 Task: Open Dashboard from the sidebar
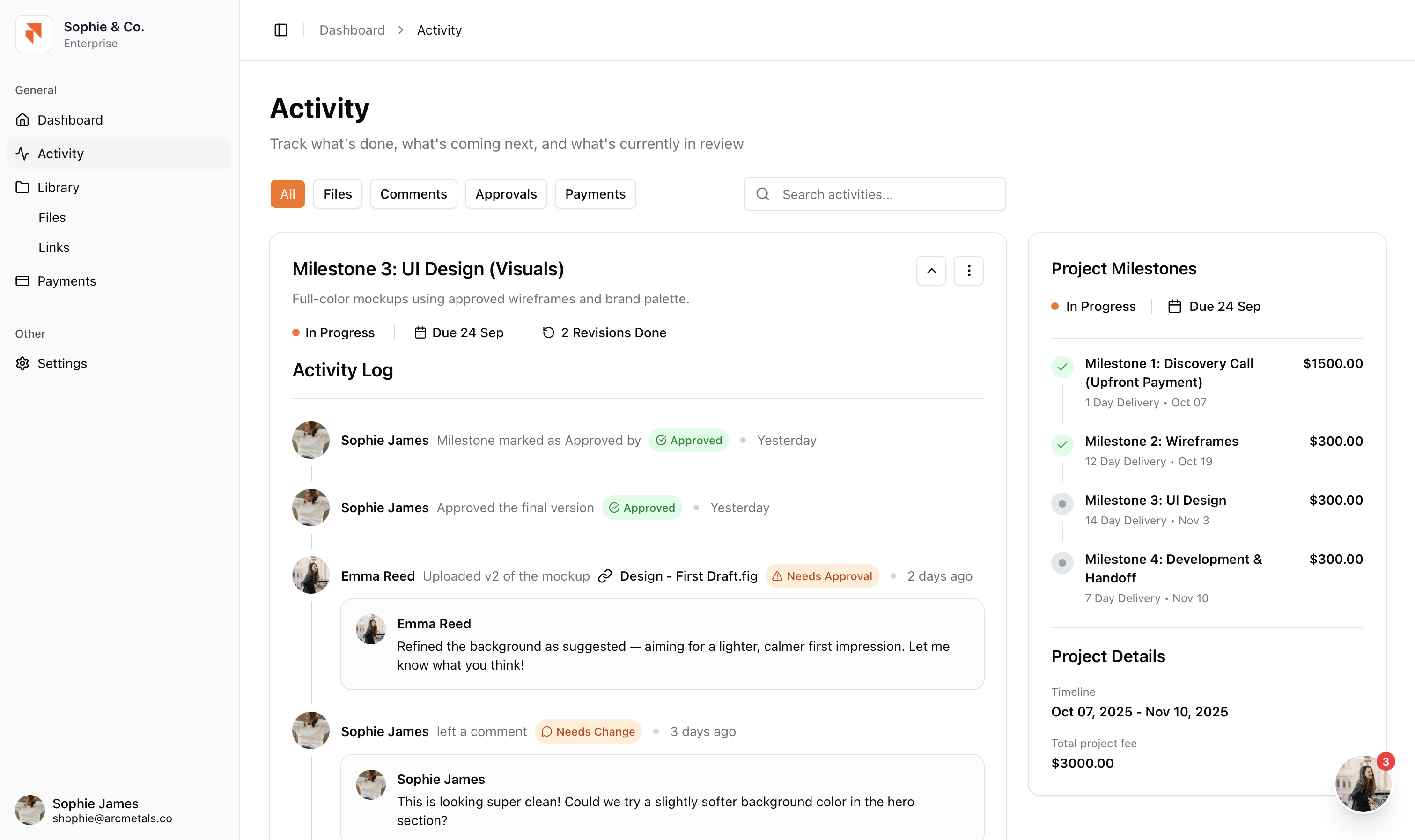(x=70, y=120)
